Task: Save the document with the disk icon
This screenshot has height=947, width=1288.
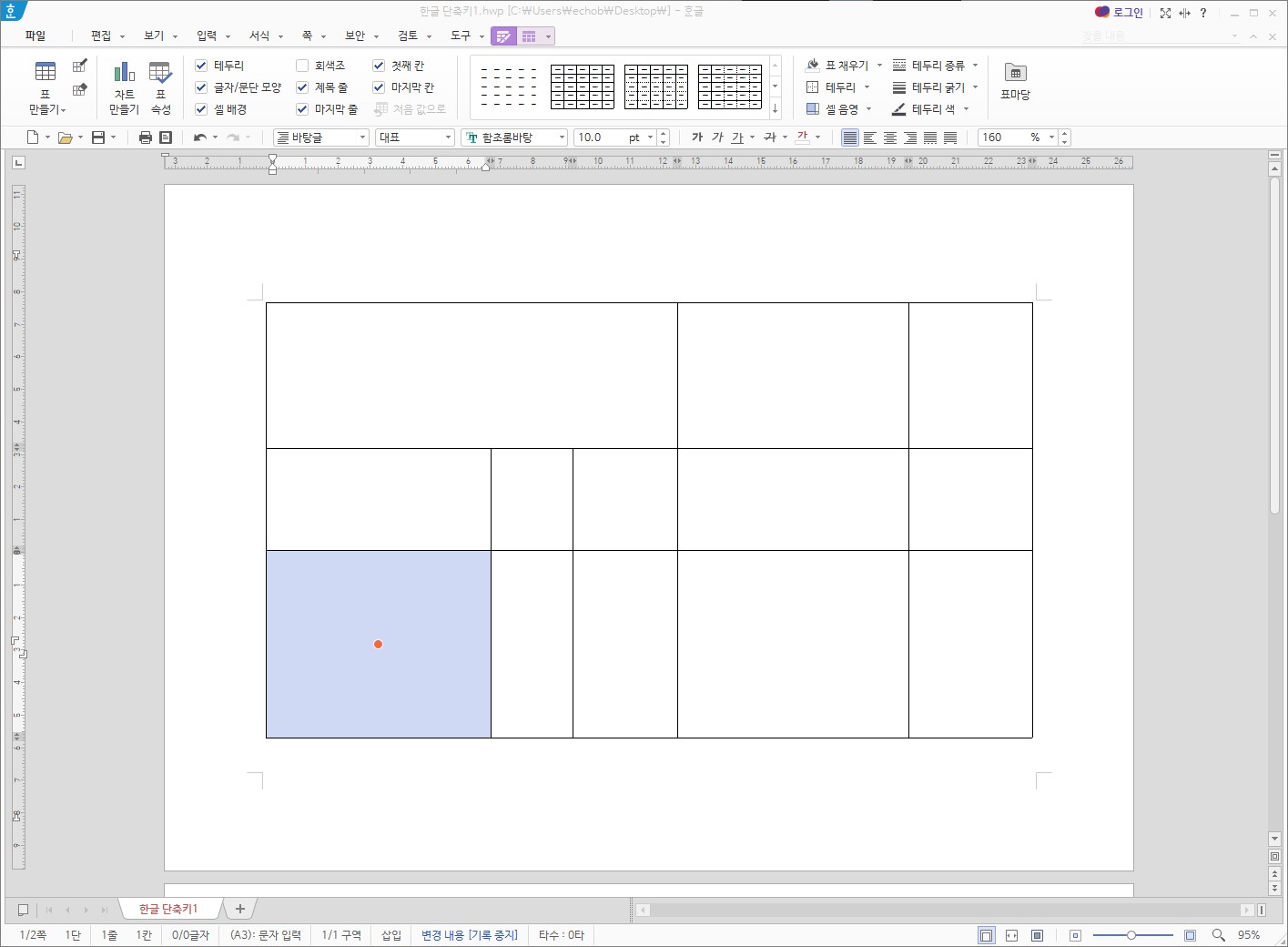Action: (x=98, y=137)
